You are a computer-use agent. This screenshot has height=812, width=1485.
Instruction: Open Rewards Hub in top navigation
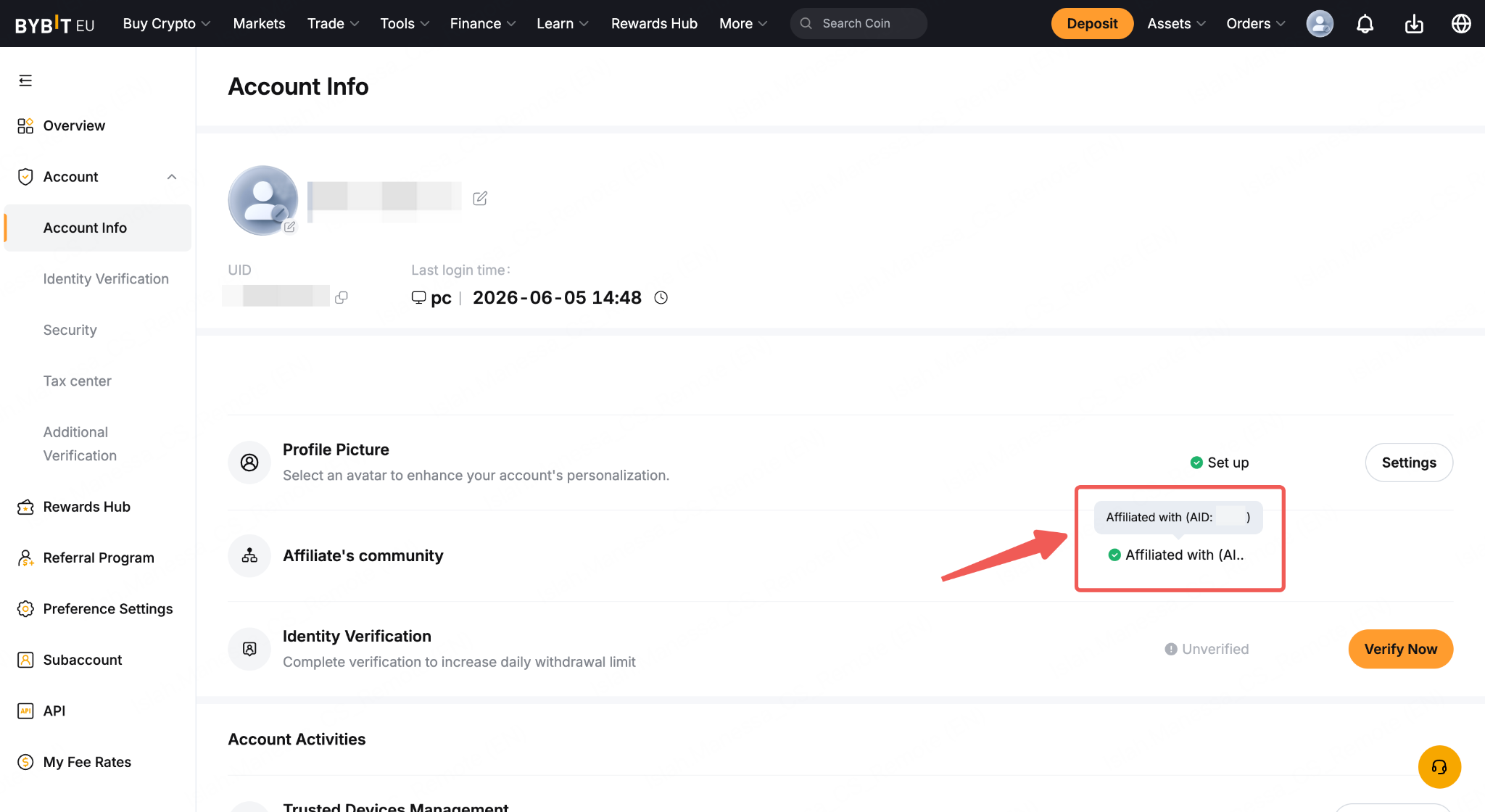click(x=654, y=24)
